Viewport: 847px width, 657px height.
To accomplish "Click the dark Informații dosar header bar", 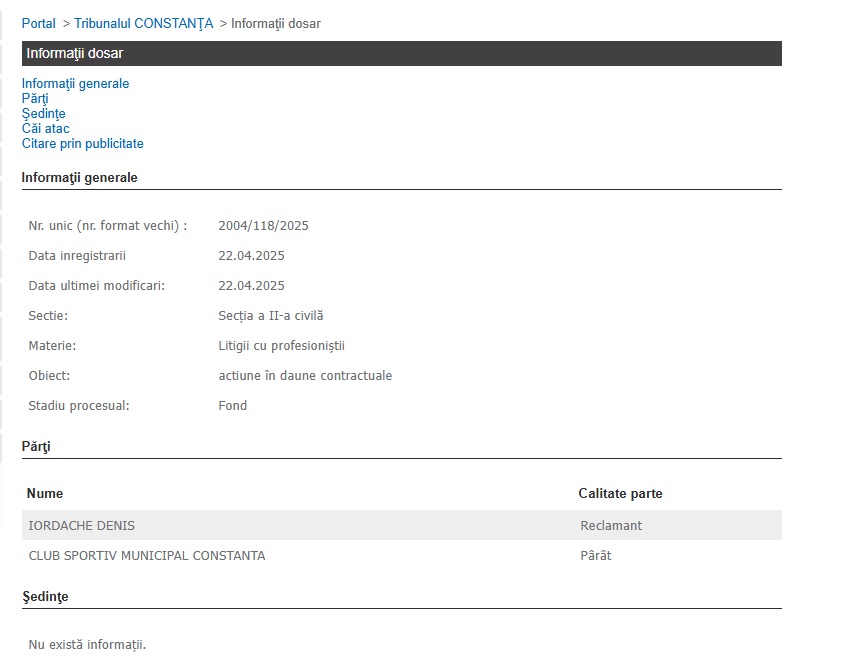I will [401, 54].
